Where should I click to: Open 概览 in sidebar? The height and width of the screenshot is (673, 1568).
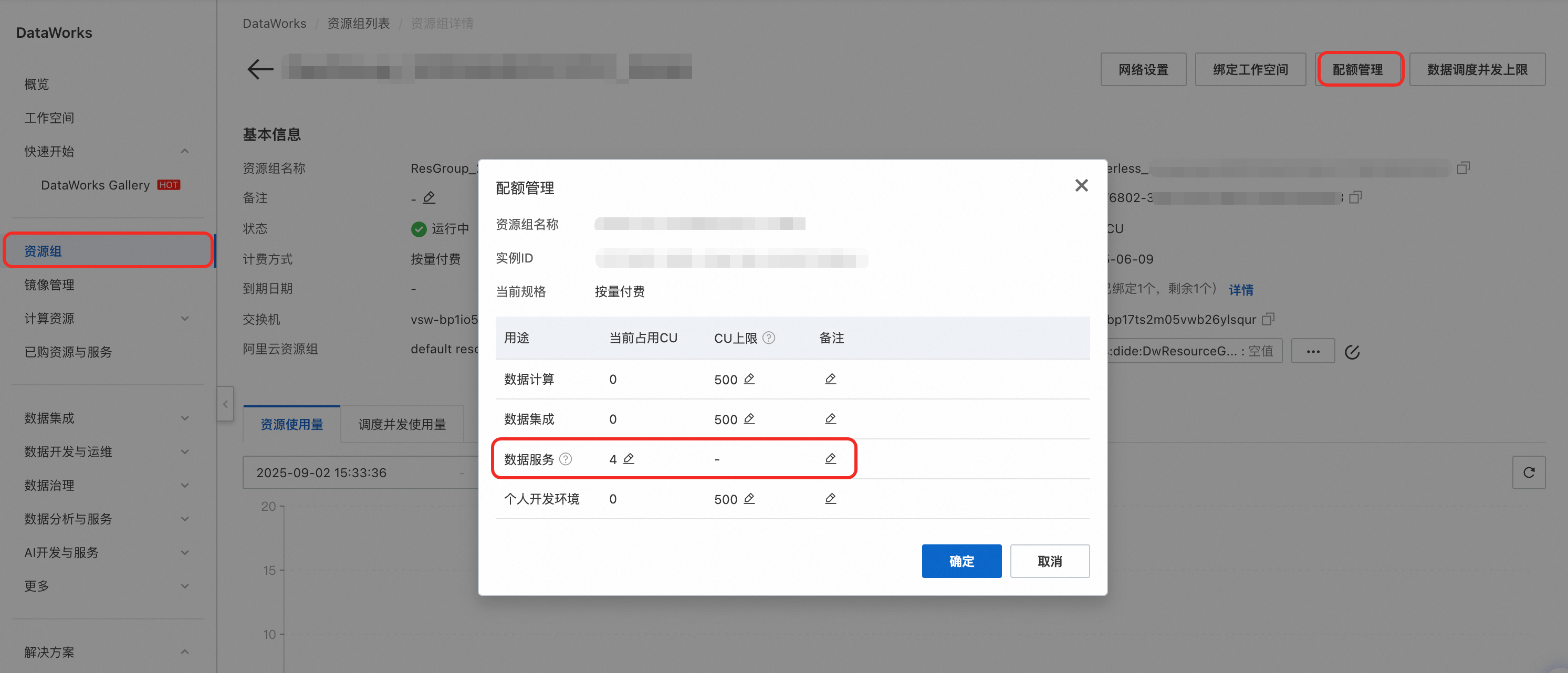pyautogui.click(x=37, y=84)
